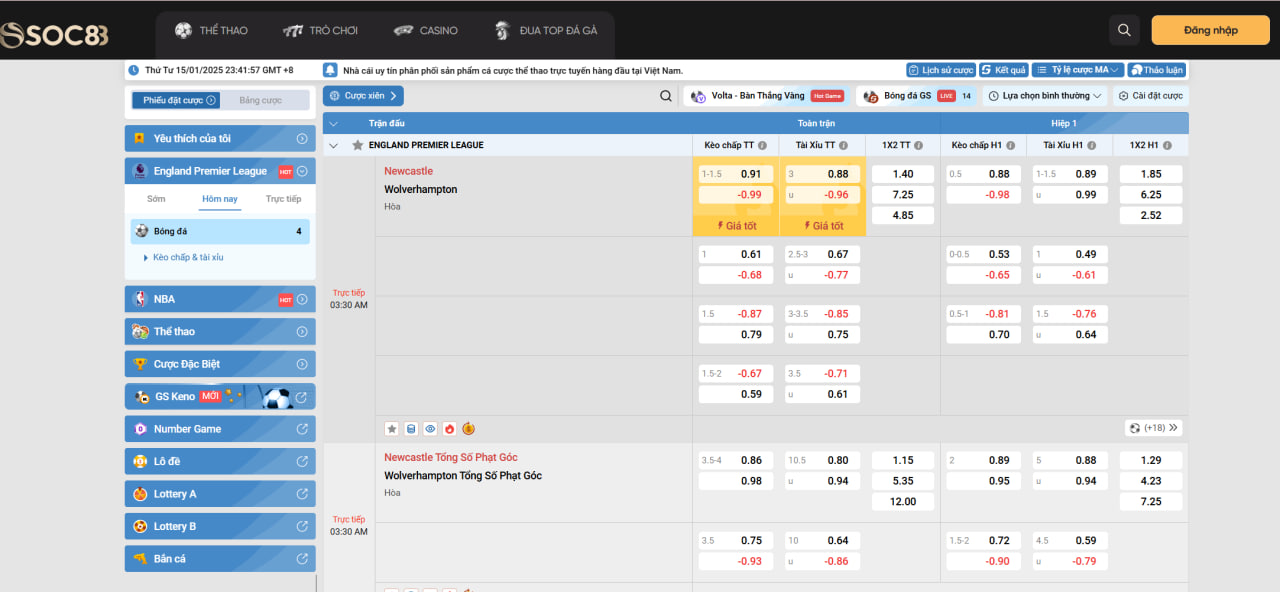Click the search magnifier icon in the top header
1280x592 pixels.
(1125, 30)
